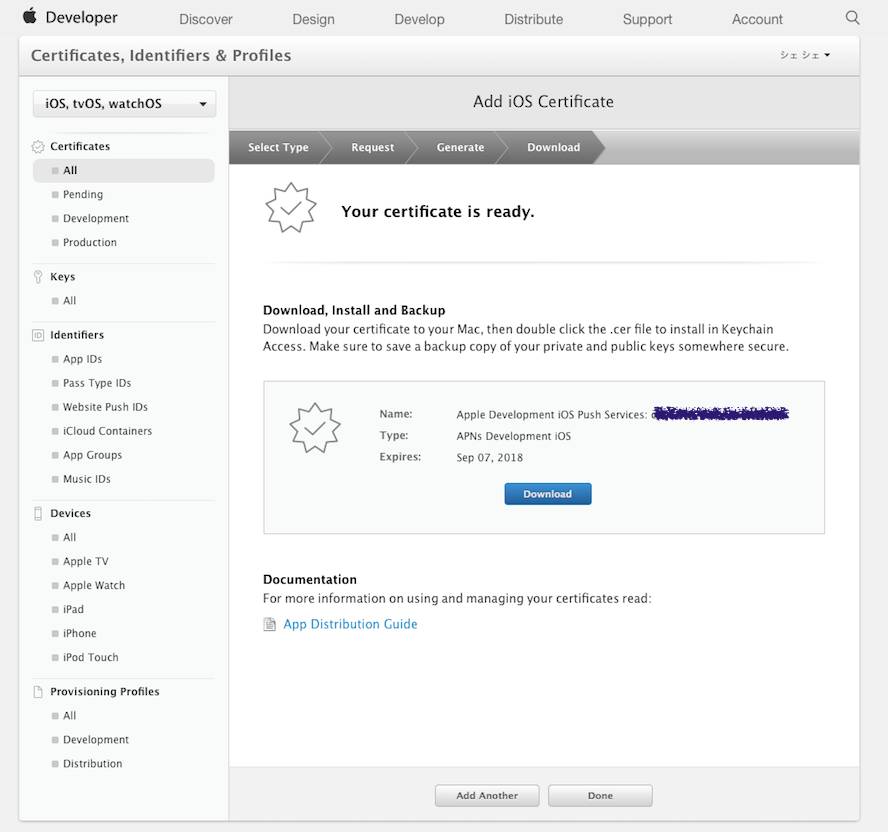Go to the Request step
The image size is (888, 832).
click(372, 147)
